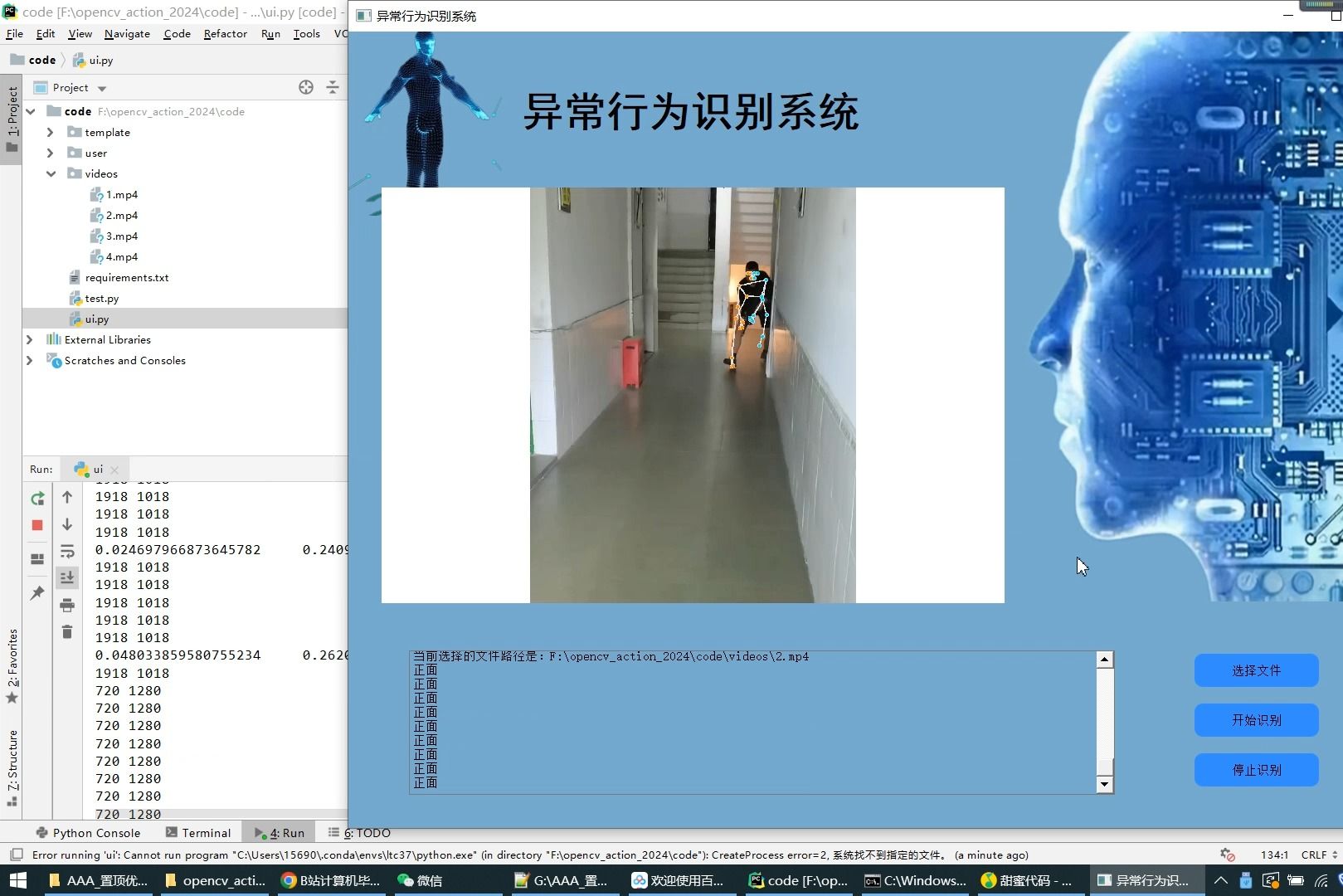This screenshot has width=1343, height=896.
Task: Open the 6: TODO tab
Action: coord(359,833)
